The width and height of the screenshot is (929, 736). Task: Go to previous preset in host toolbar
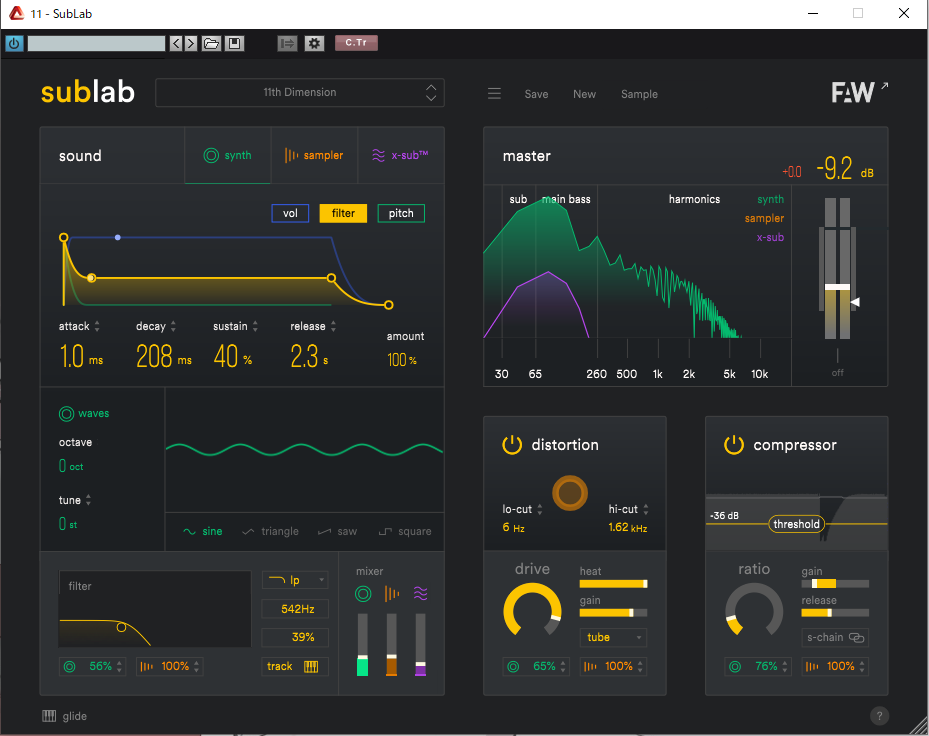176,43
